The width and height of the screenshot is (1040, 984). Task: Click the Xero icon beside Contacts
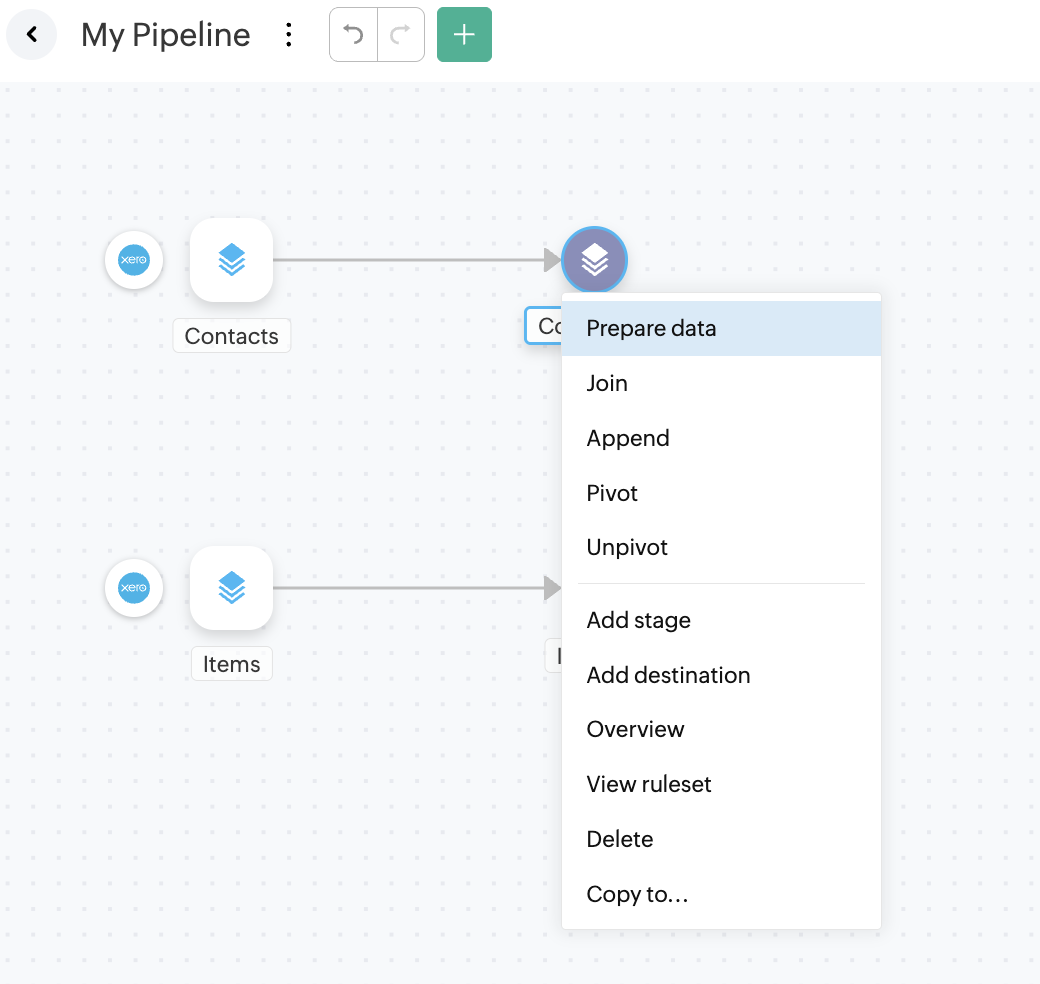(x=134, y=260)
